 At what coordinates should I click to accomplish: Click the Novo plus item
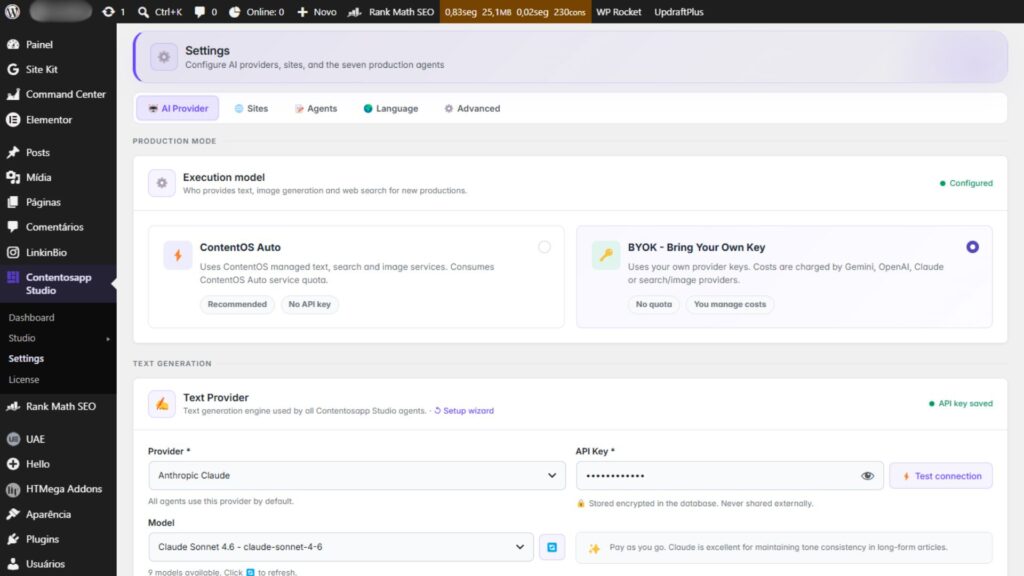point(317,12)
